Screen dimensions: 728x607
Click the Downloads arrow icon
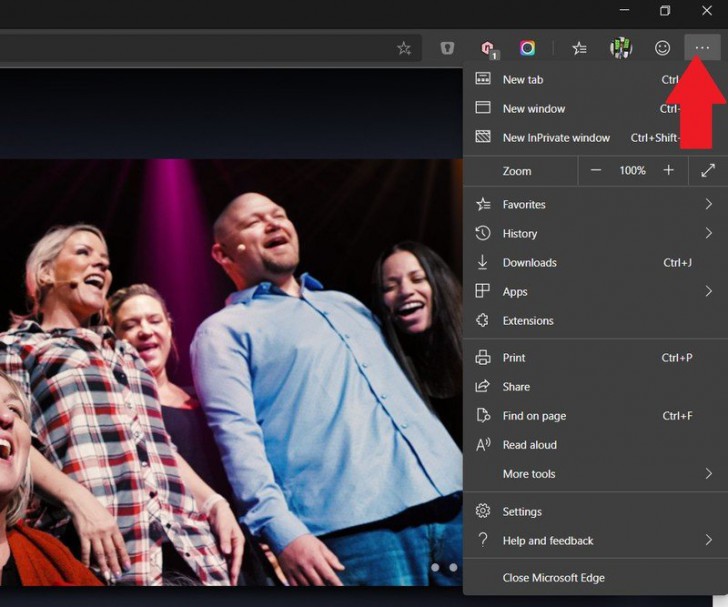[x=483, y=262]
